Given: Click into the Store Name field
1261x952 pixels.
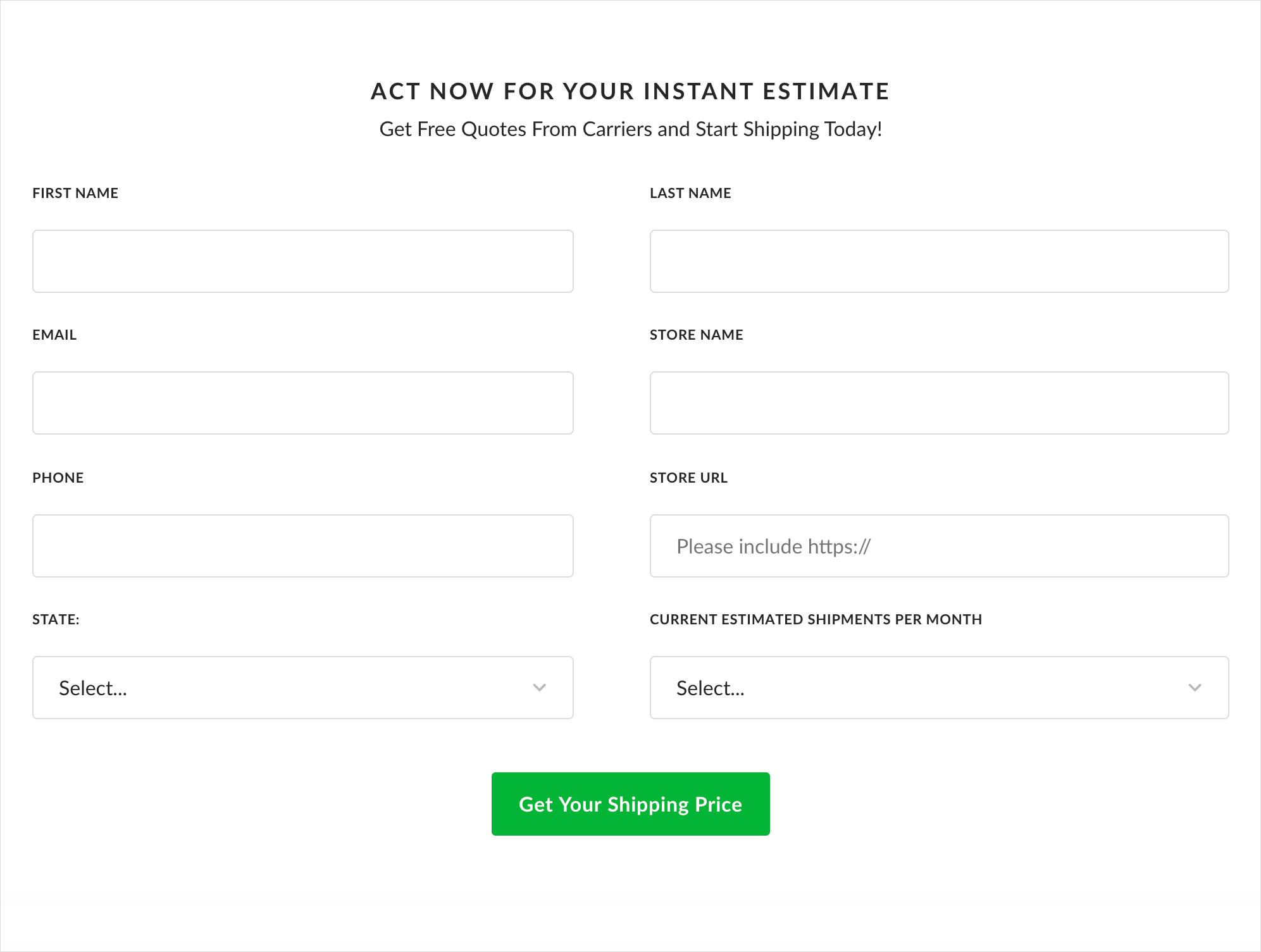Looking at the screenshot, I should (x=939, y=403).
